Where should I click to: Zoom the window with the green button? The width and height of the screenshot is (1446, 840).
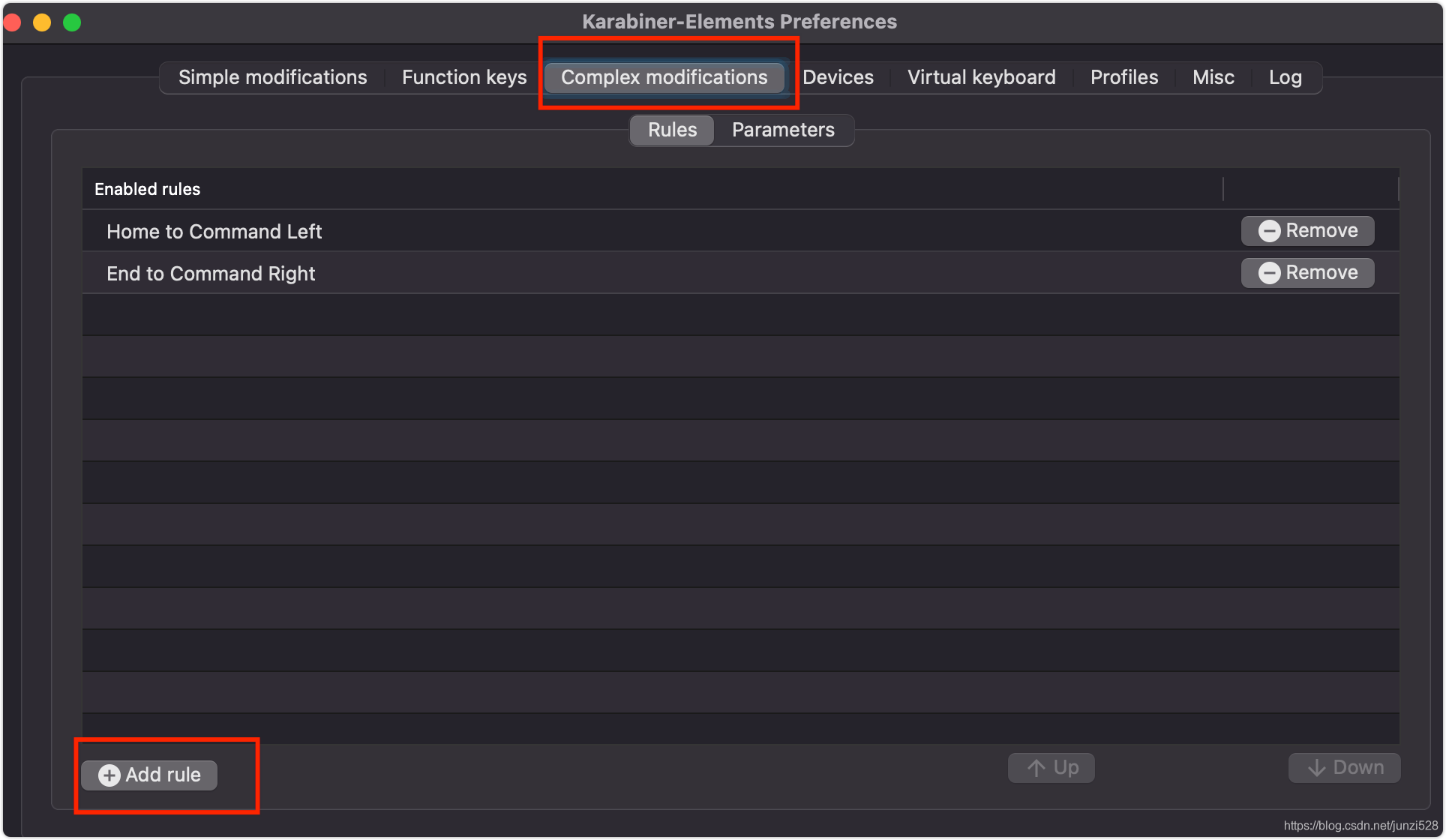click(x=72, y=22)
